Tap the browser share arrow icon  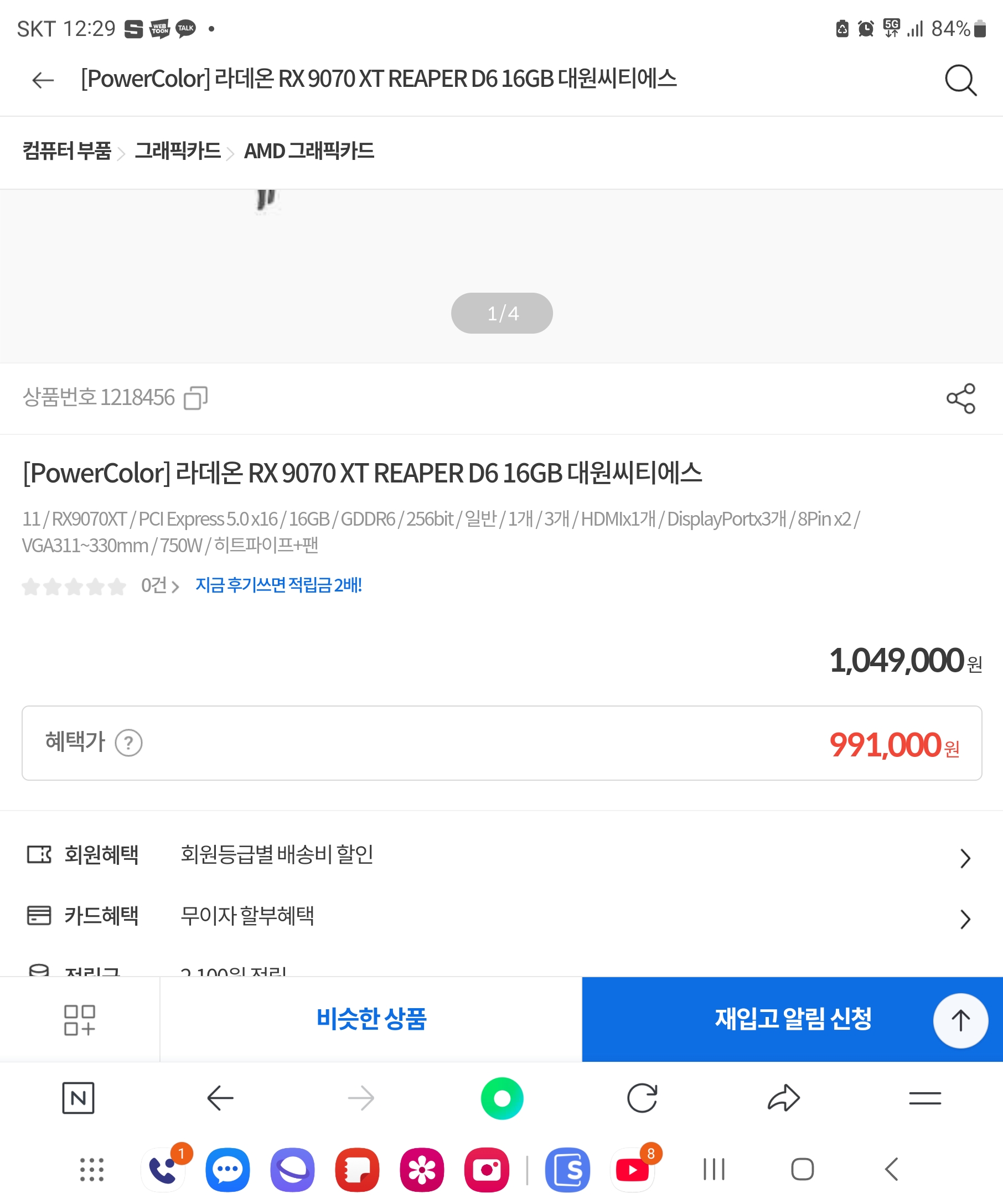[783, 1098]
